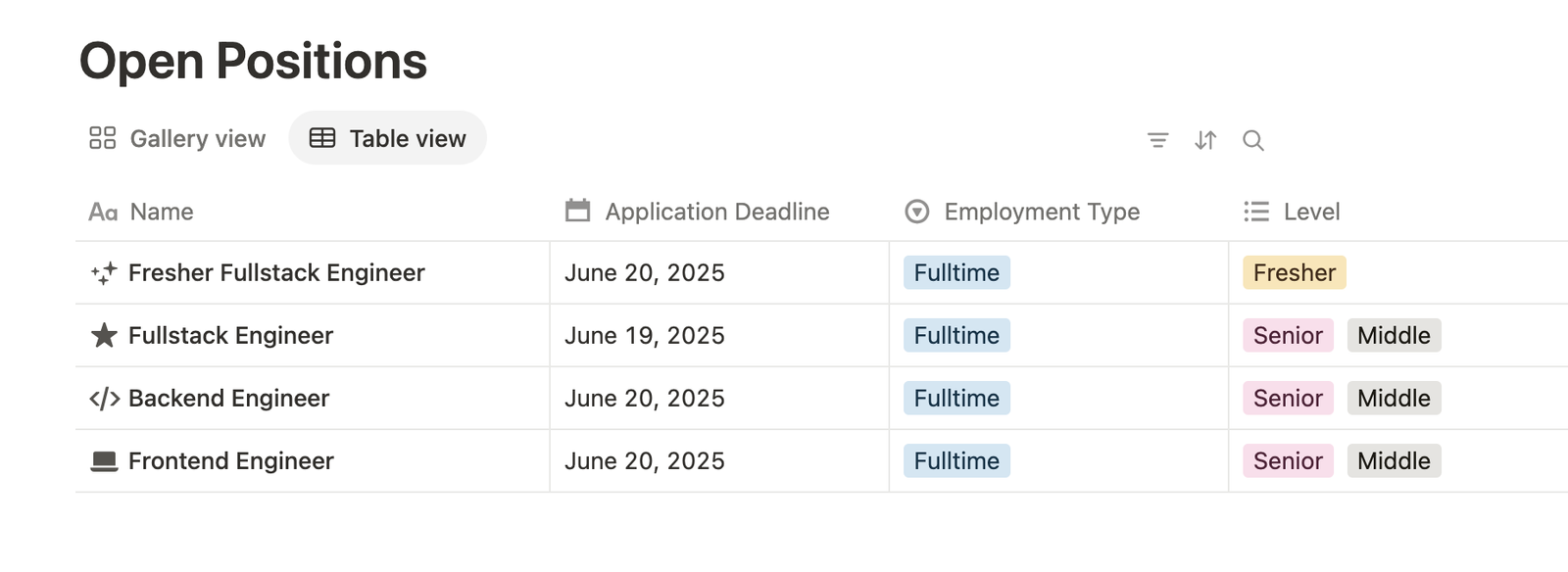Click the calendar icon in Application Deadline header

click(578, 211)
